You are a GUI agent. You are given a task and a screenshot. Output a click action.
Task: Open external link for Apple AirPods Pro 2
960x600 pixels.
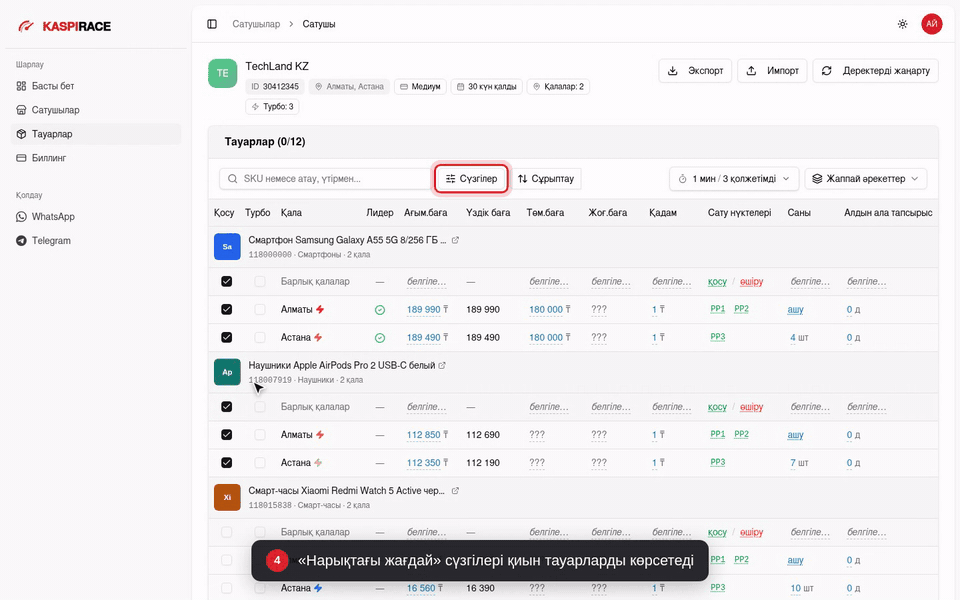coord(442,365)
